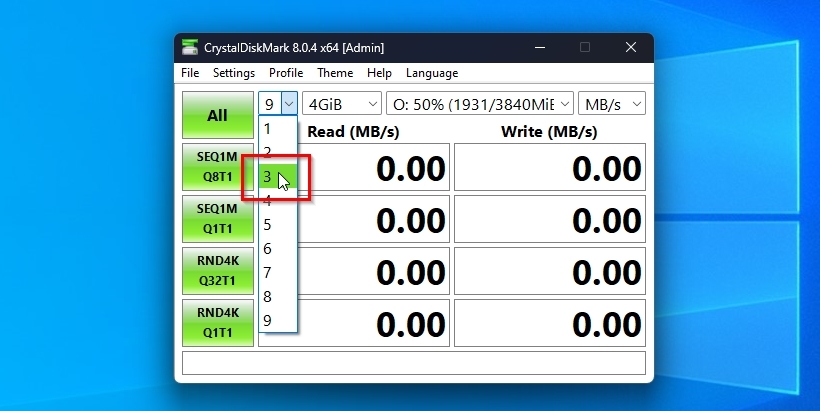
Task: Open the Help menu
Action: point(379,73)
